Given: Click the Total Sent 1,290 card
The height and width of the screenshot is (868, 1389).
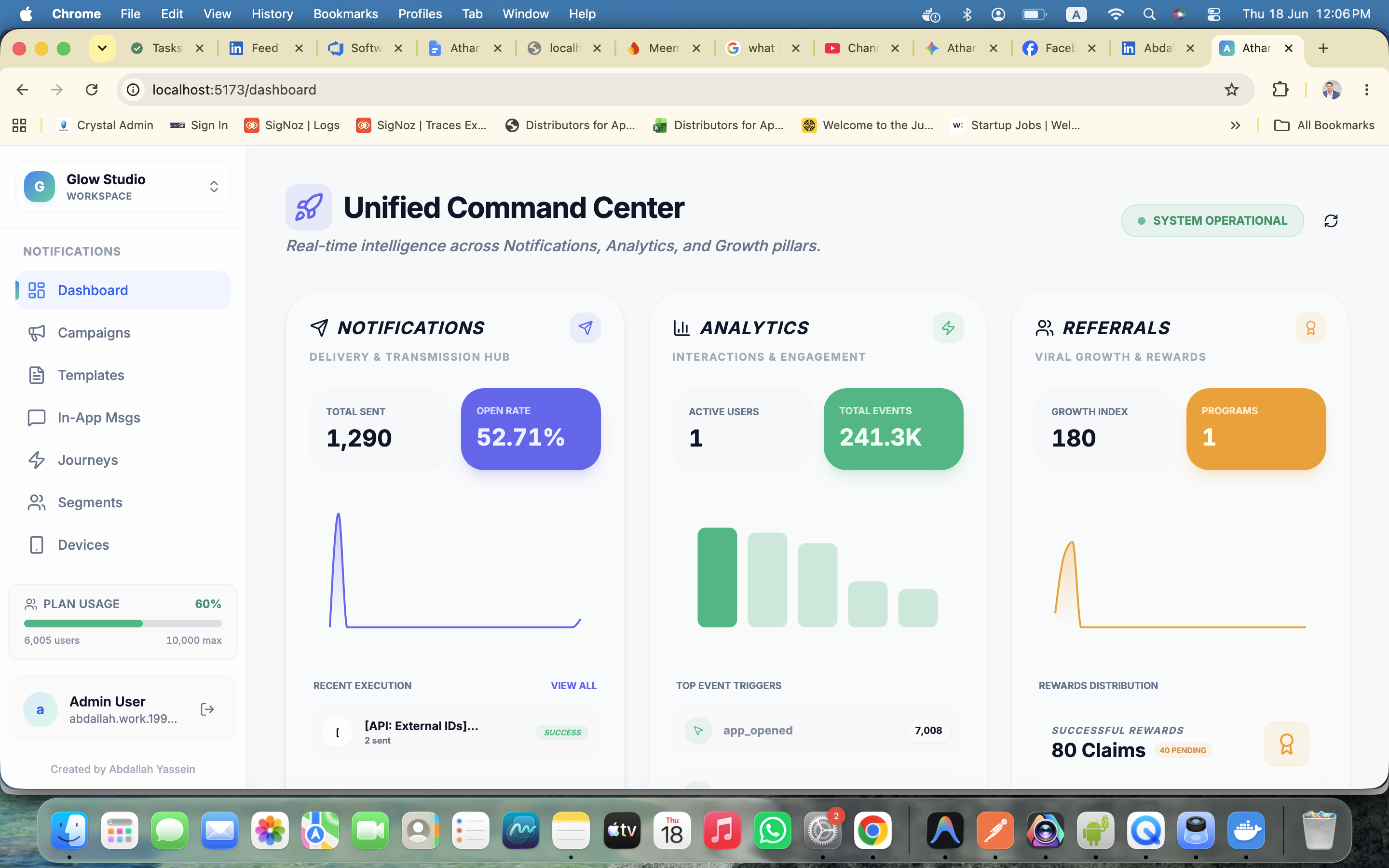Looking at the screenshot, I should 380,429.
